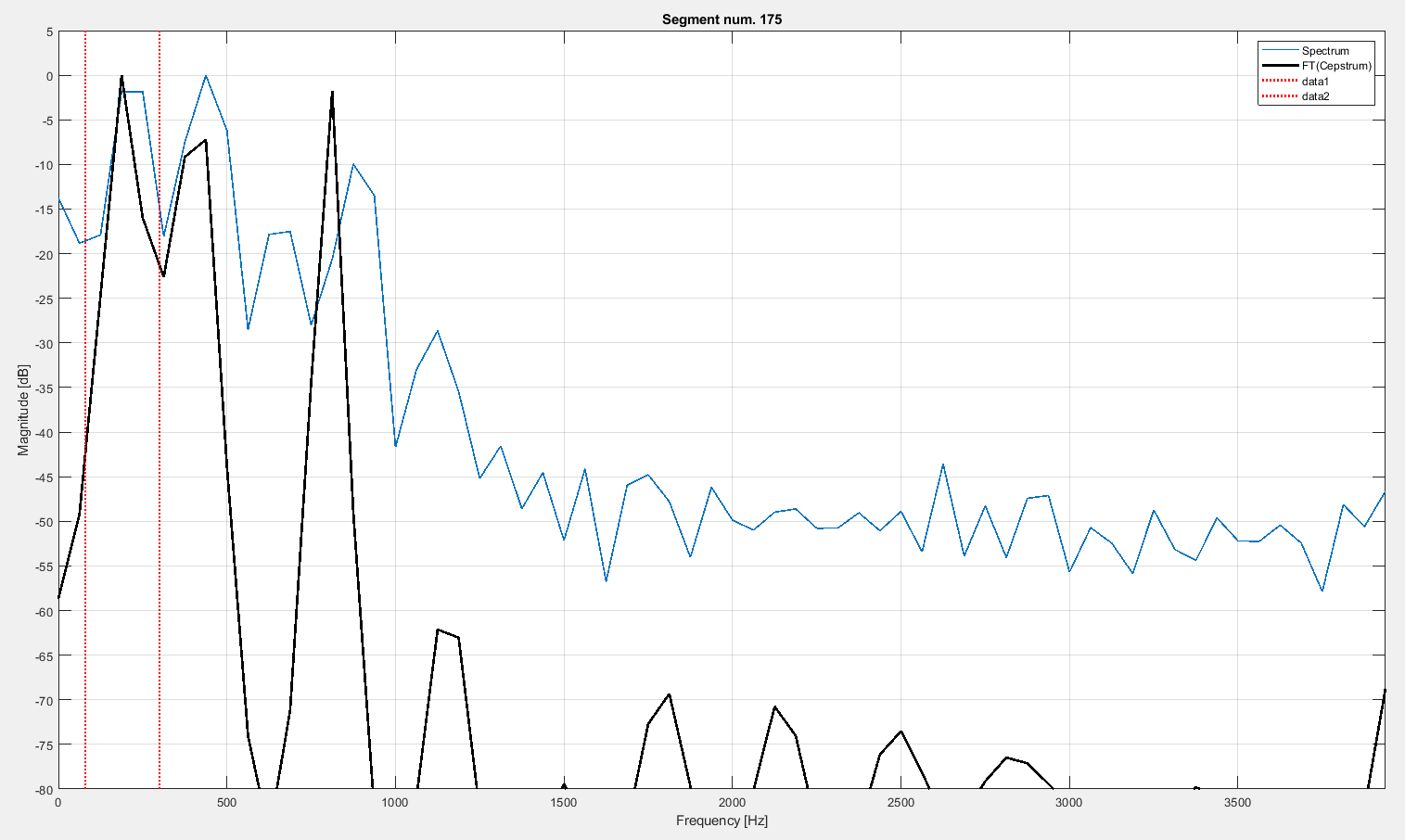Click the x-axis tick label '2500'
The image size is (1405, 840).
(900, 802)
